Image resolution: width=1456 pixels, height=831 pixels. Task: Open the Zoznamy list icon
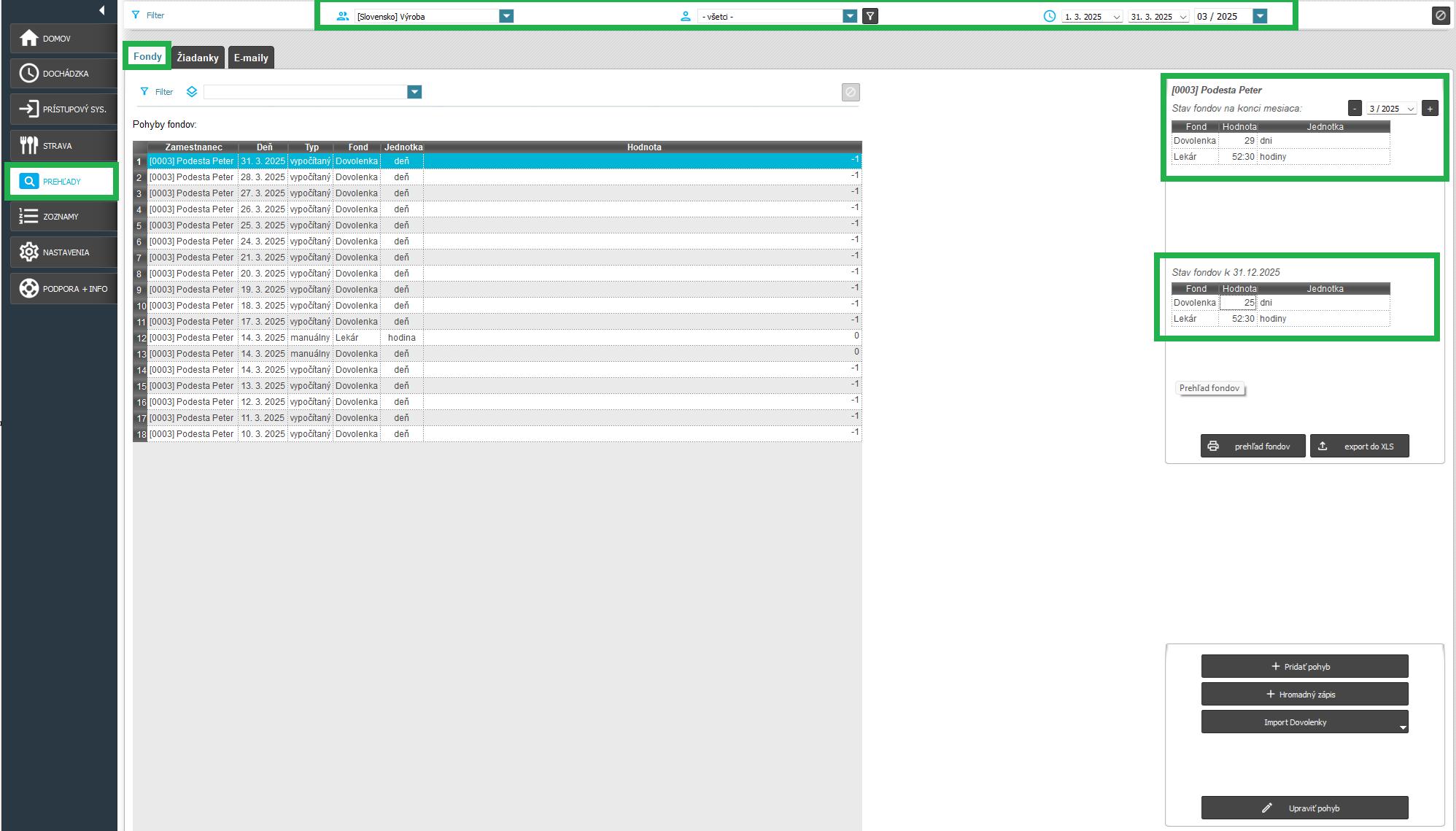29,216
